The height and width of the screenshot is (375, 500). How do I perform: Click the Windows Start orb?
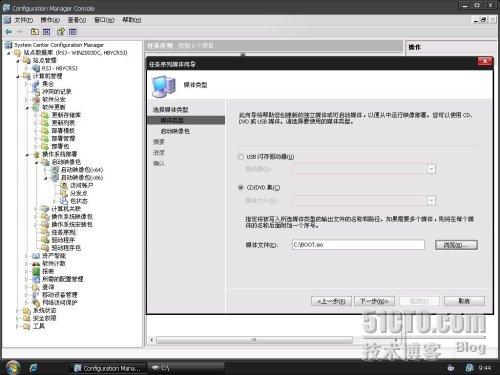coord(13,367)
